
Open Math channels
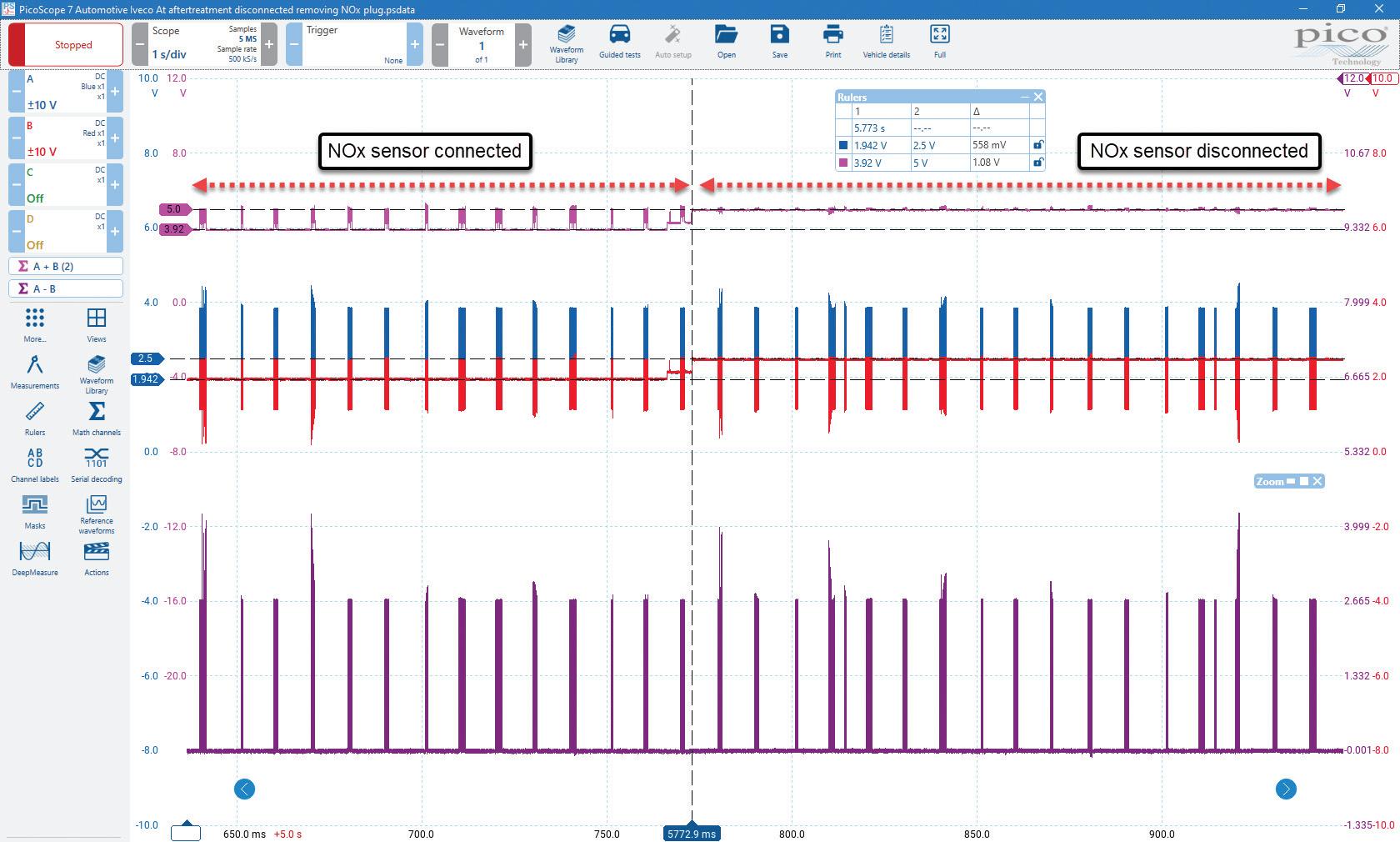pos(97,418)
